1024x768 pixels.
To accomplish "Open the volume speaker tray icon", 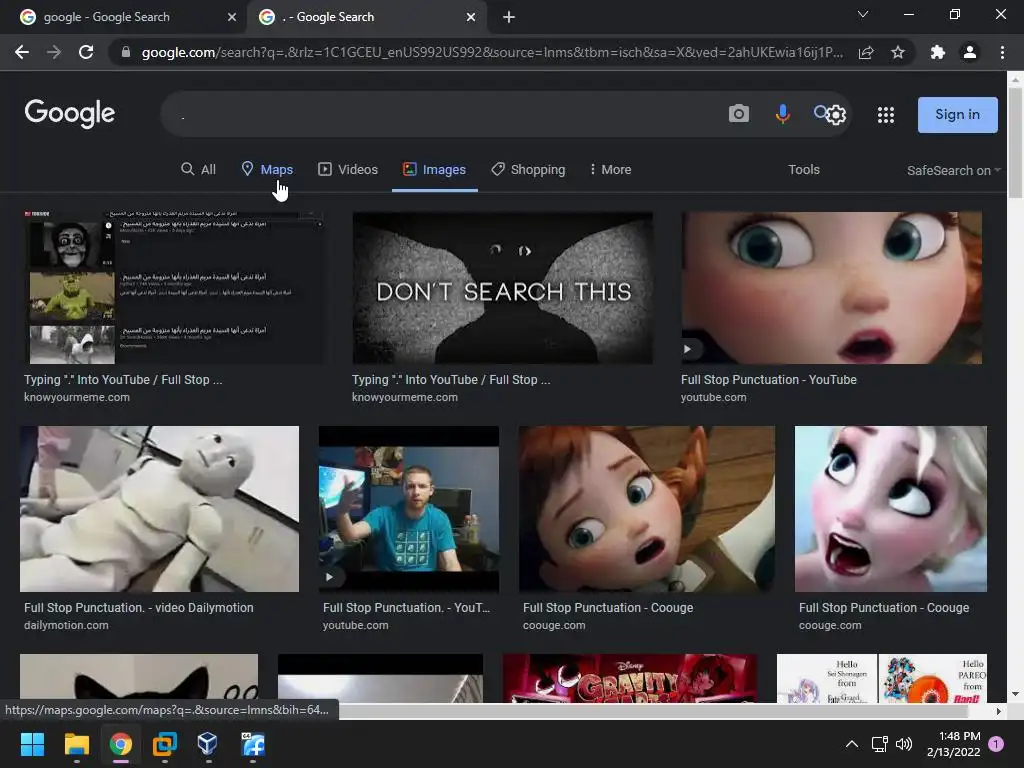I will (x=904, y=744).
